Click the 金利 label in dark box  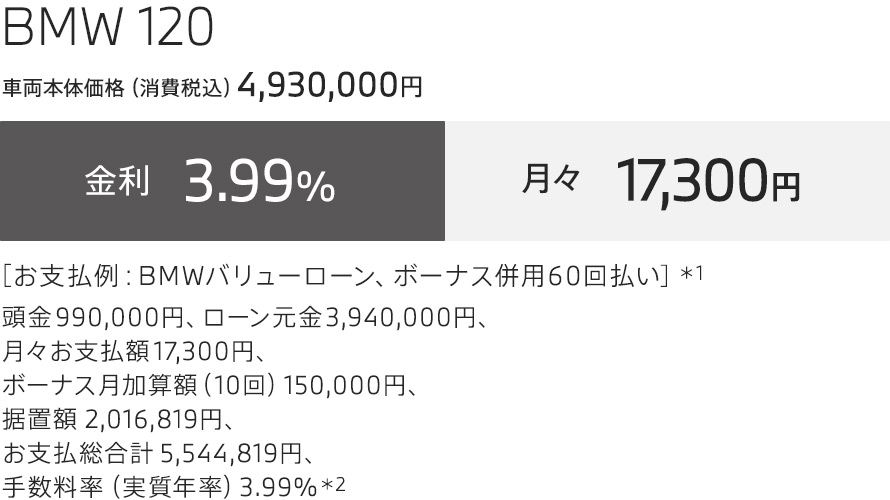pyautogui.click(x=117, y=181)
